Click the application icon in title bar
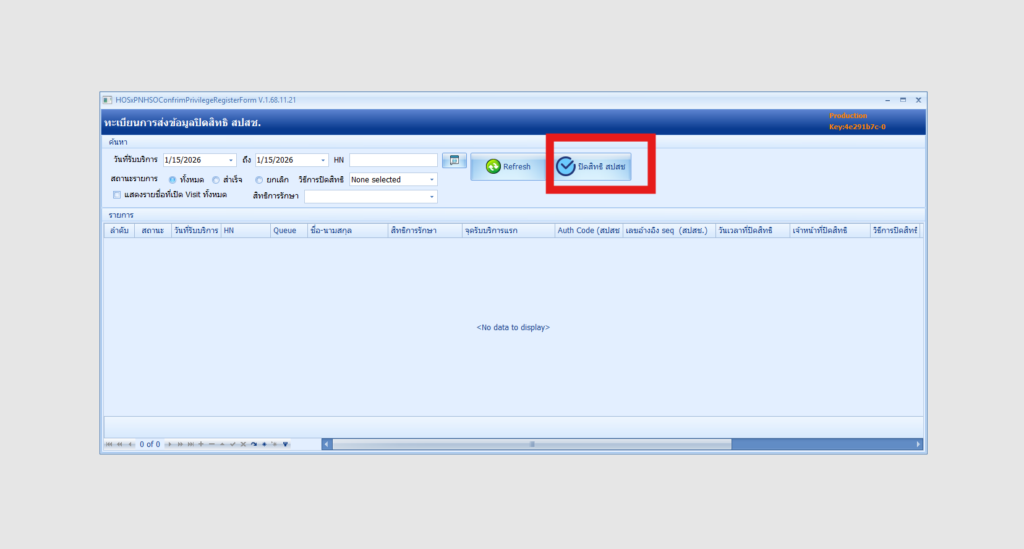This screenshot has height=549, width=1024. [107, 100]
